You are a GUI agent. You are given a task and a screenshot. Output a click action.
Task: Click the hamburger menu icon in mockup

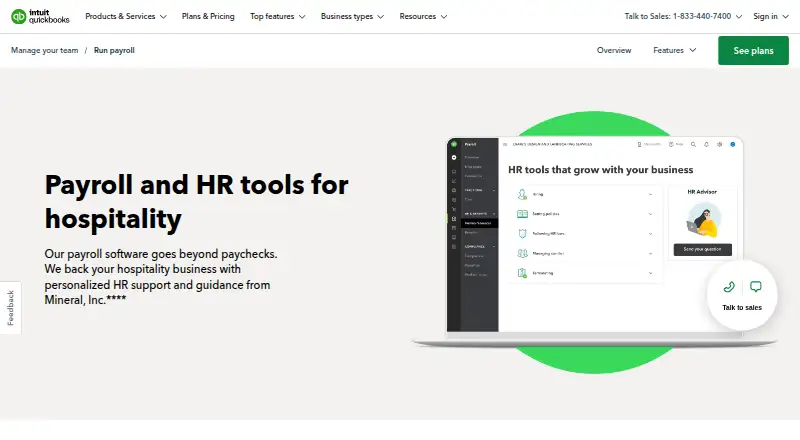click(x=505, y=144)
